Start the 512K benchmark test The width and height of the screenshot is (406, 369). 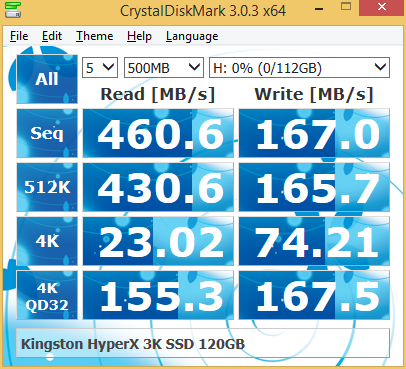coord(47,187)
